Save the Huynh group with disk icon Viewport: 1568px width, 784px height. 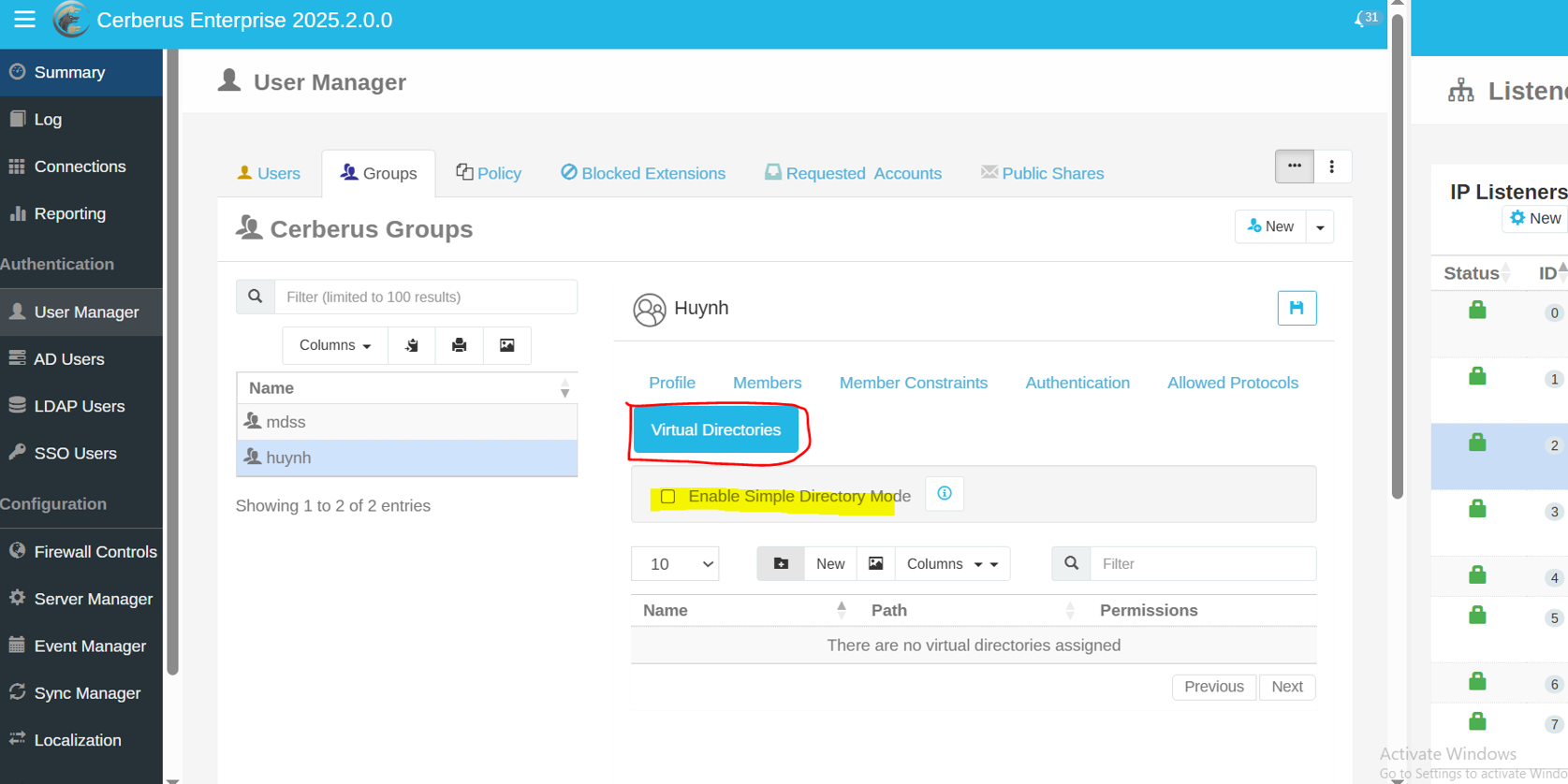pyautogui.click(x=1297, y=308)
